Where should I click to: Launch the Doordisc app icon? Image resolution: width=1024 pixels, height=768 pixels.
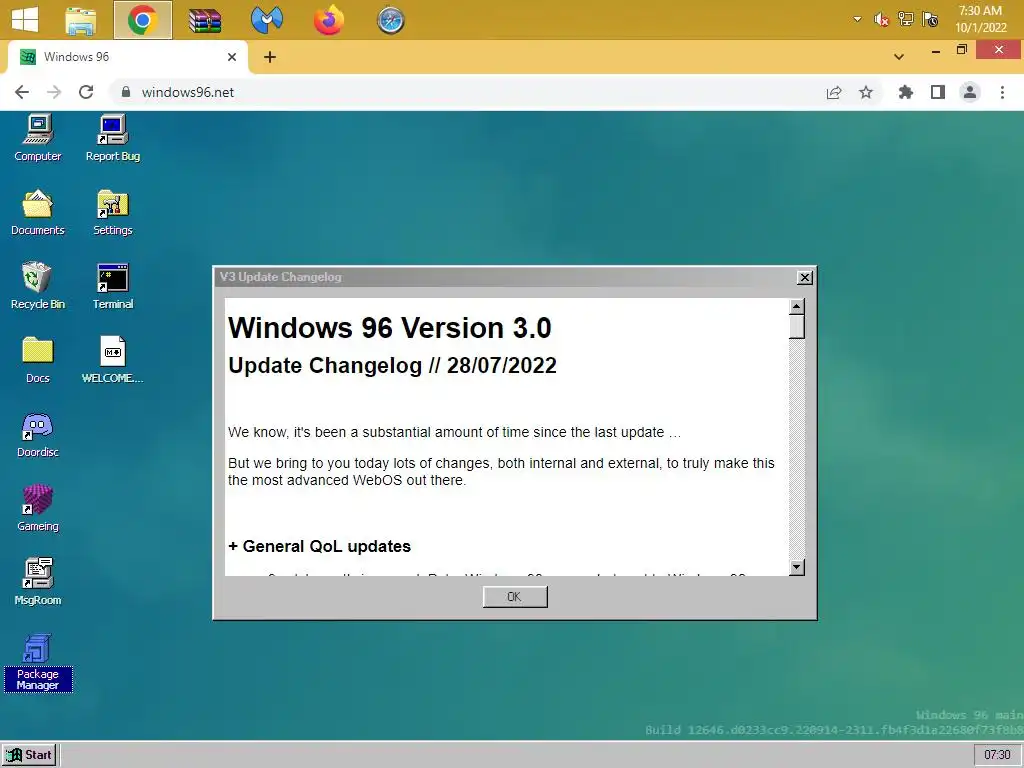[37, 434]
